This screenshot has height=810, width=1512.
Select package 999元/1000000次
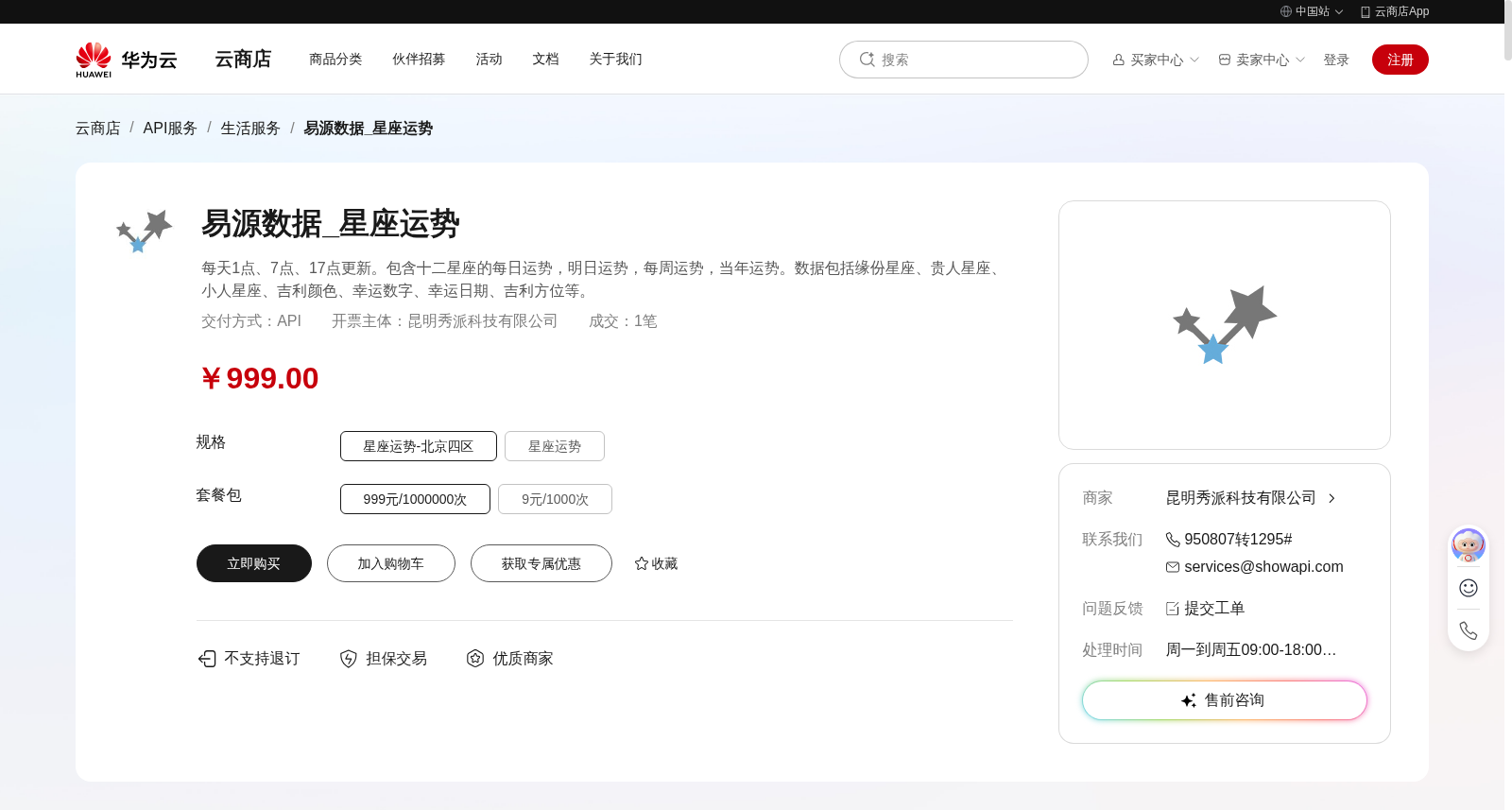tap(415, 499)
